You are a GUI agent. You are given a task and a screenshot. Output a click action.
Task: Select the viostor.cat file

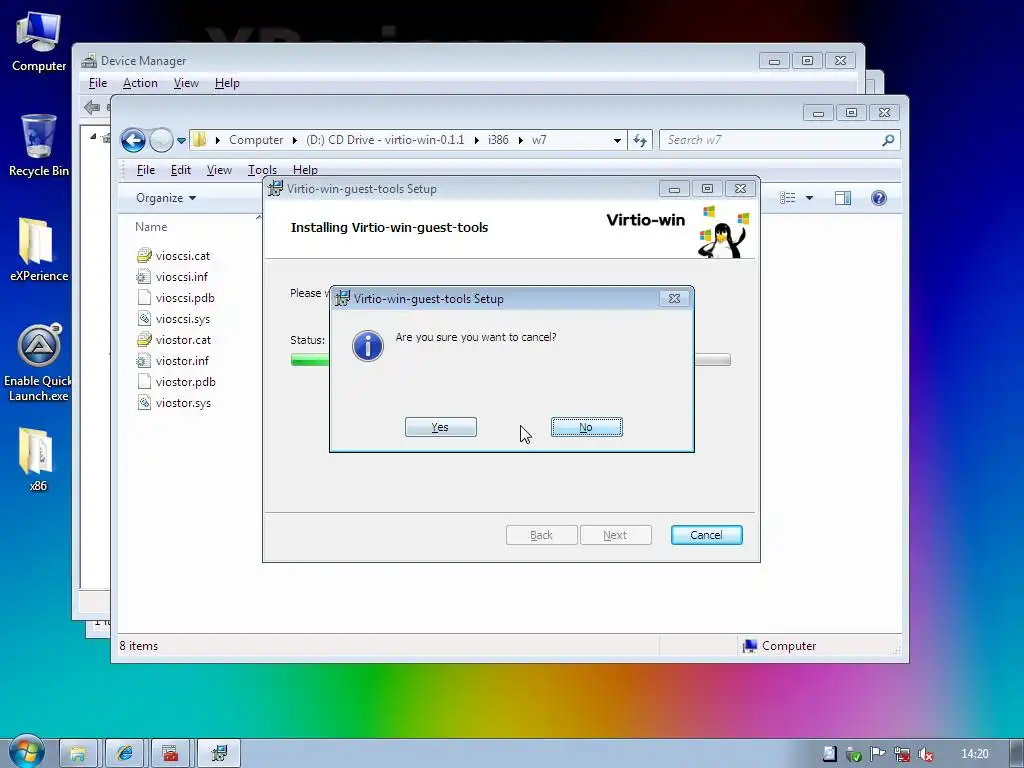point(174,340)
